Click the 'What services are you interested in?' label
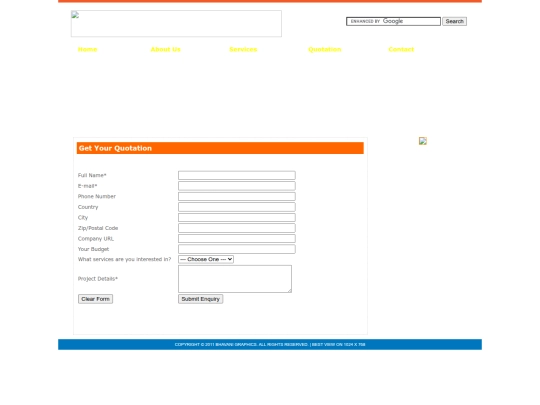This screenshot has height=405, width=540. pyautogui.click(x=124, y=259)
